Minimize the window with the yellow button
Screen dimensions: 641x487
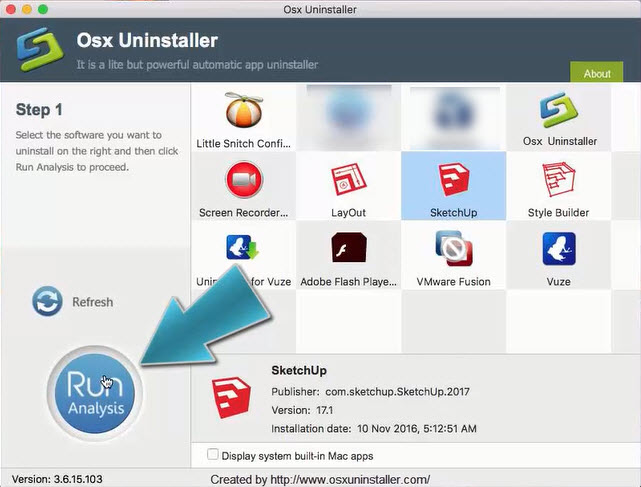tap(27, 9)
